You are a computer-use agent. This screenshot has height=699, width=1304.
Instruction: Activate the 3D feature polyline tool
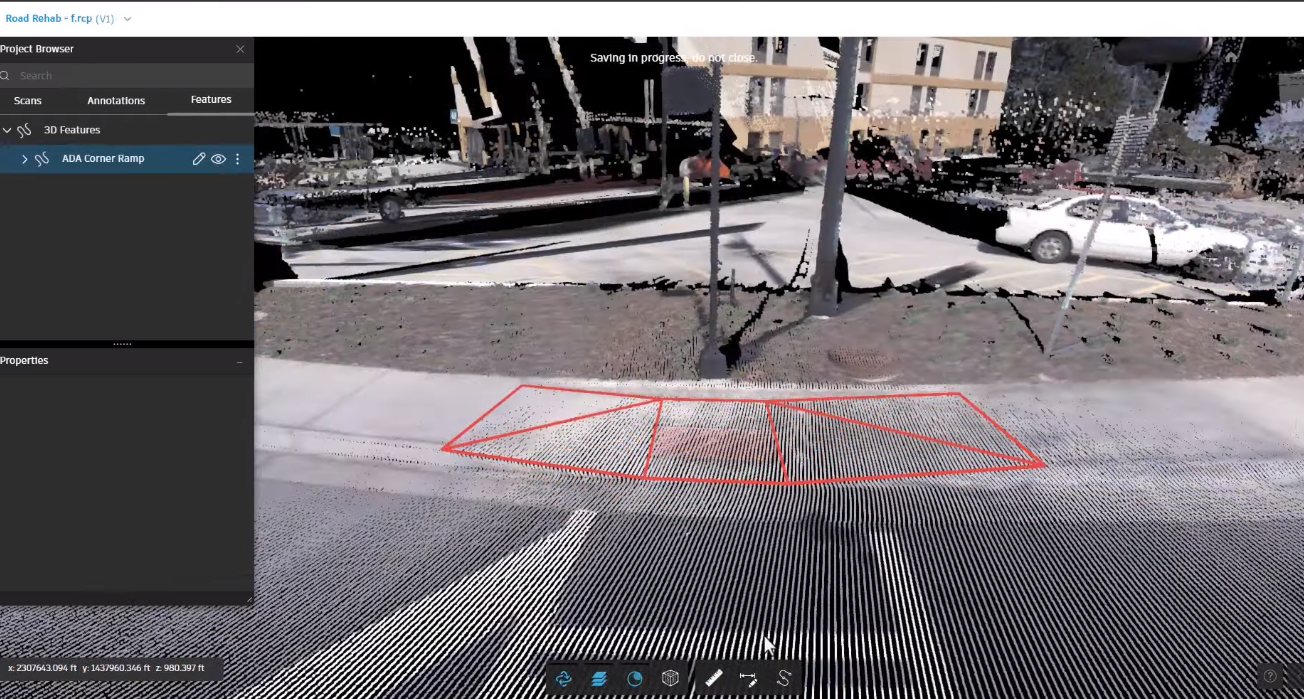point(784,678)
